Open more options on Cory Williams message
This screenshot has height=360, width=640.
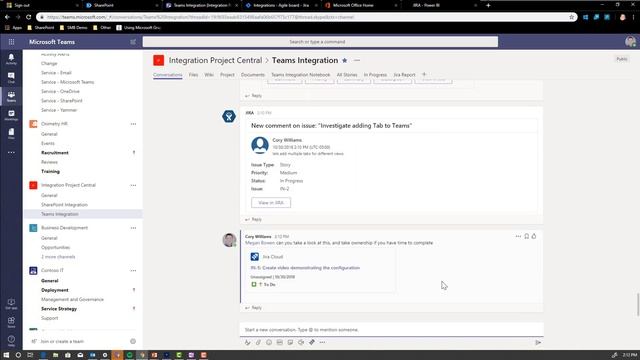click(x=518, y=236)
